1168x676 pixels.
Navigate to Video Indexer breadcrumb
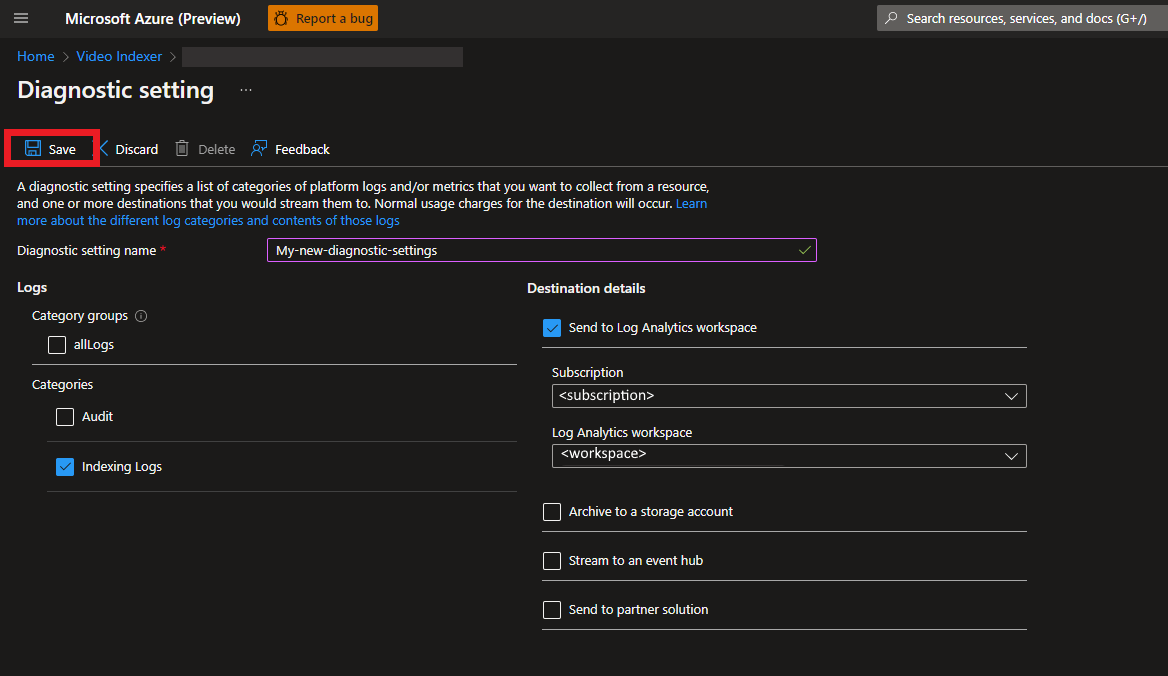(x=119, y=57)
